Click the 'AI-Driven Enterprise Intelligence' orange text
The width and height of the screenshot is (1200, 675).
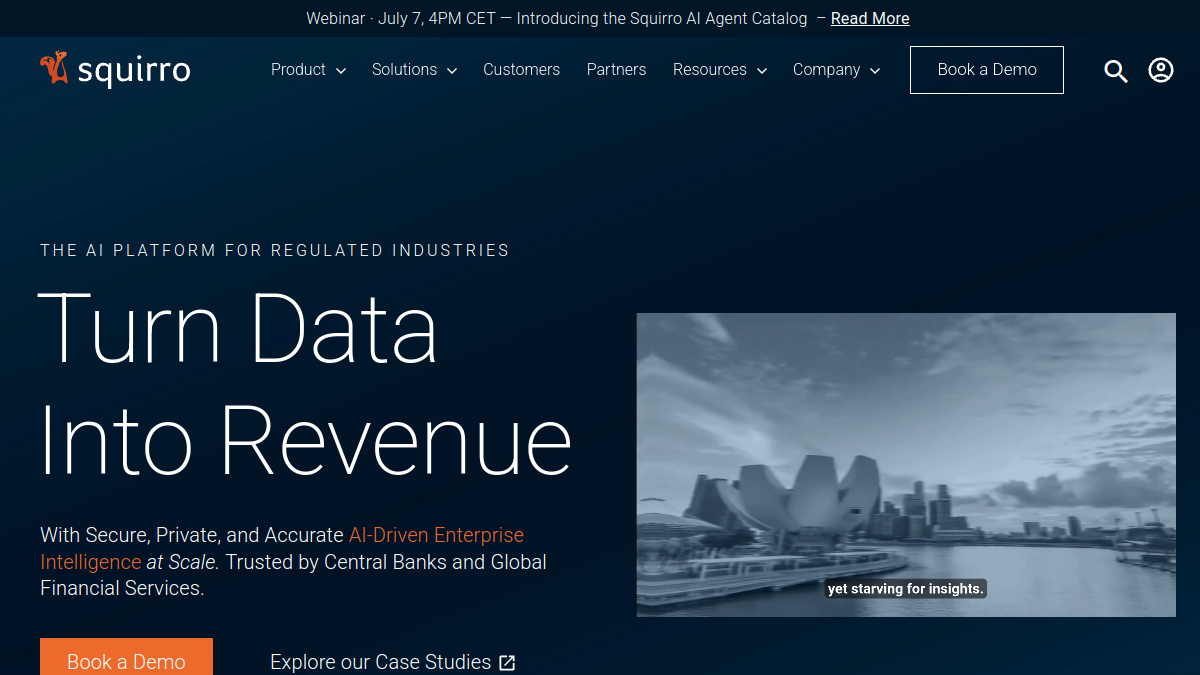282,548
